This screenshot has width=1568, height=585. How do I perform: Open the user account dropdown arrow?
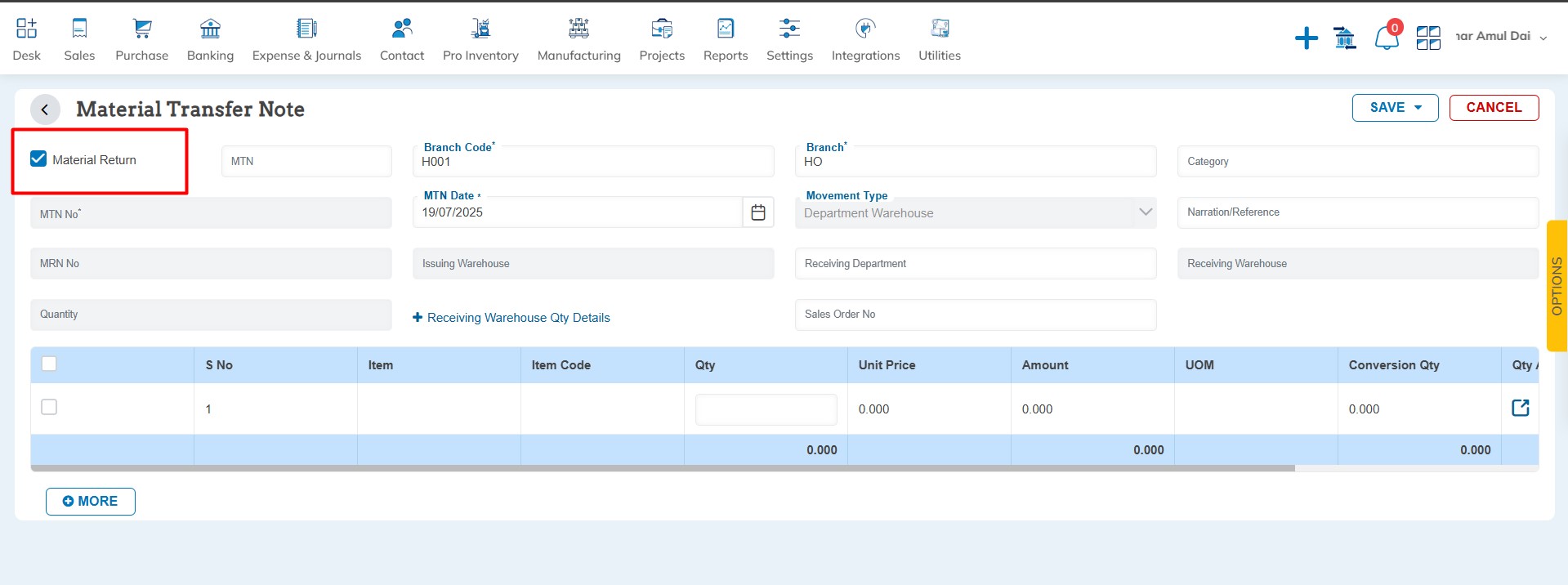pos(1543,38)
